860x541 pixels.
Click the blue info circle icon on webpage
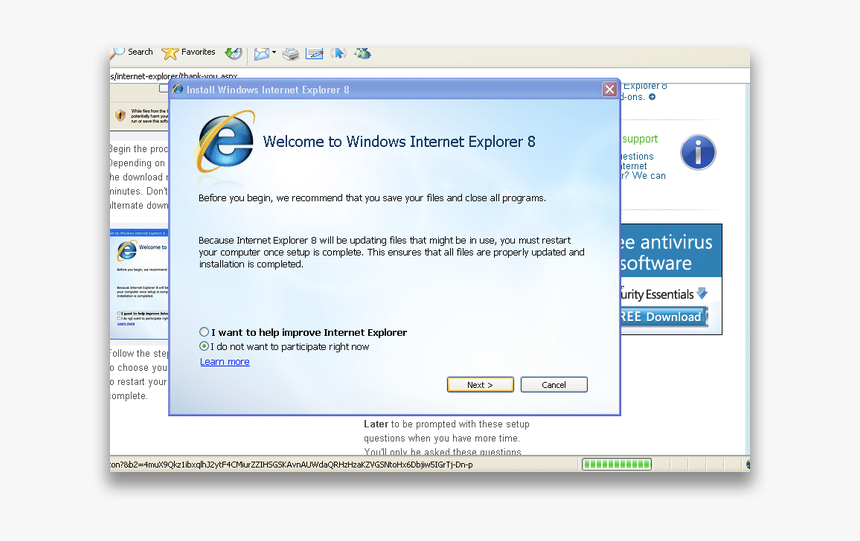(698, 152)
